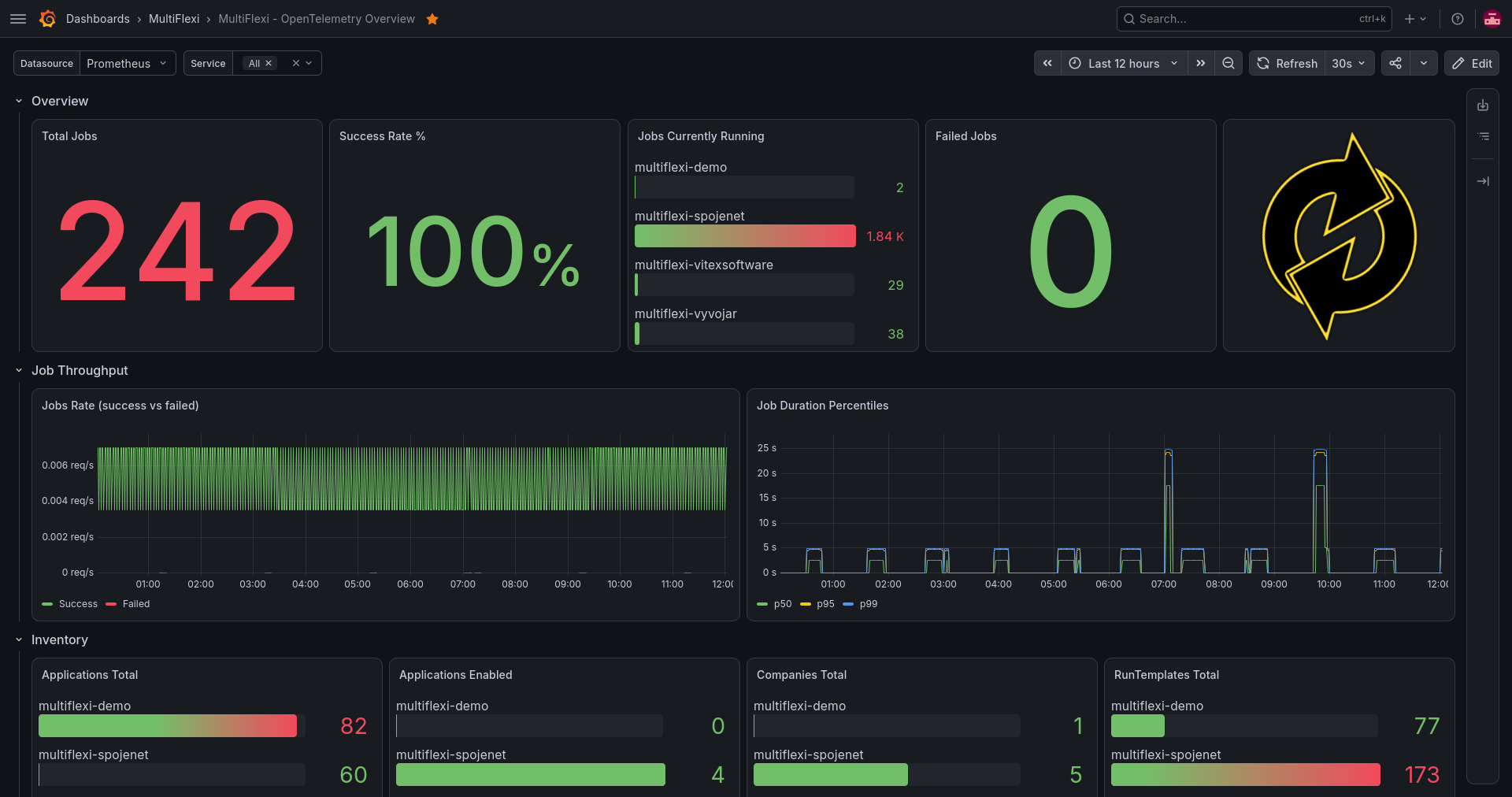
Task: Open the Prometheus datasource dropdown
Action: 128,63
